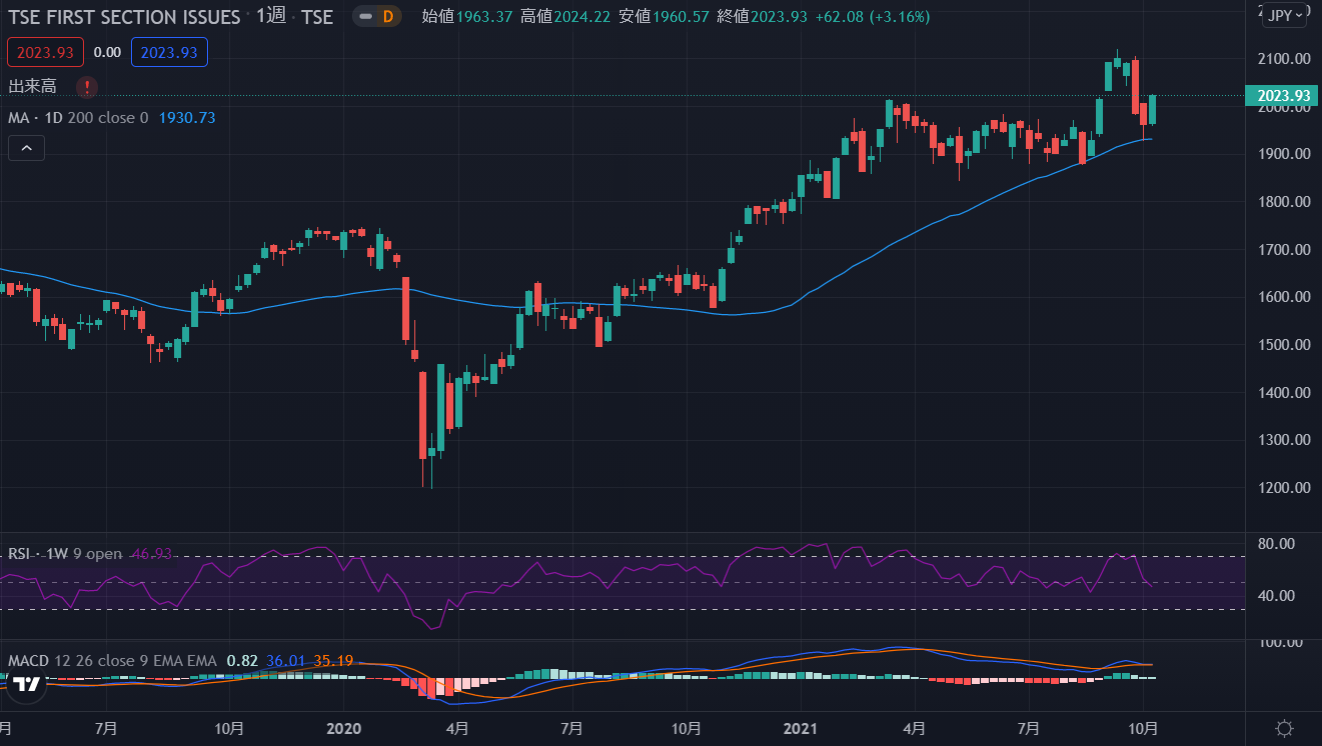Click the green 2023.93 price axis tag
The height and width of the screenshot is (746, 1322).
point(1283,96)
